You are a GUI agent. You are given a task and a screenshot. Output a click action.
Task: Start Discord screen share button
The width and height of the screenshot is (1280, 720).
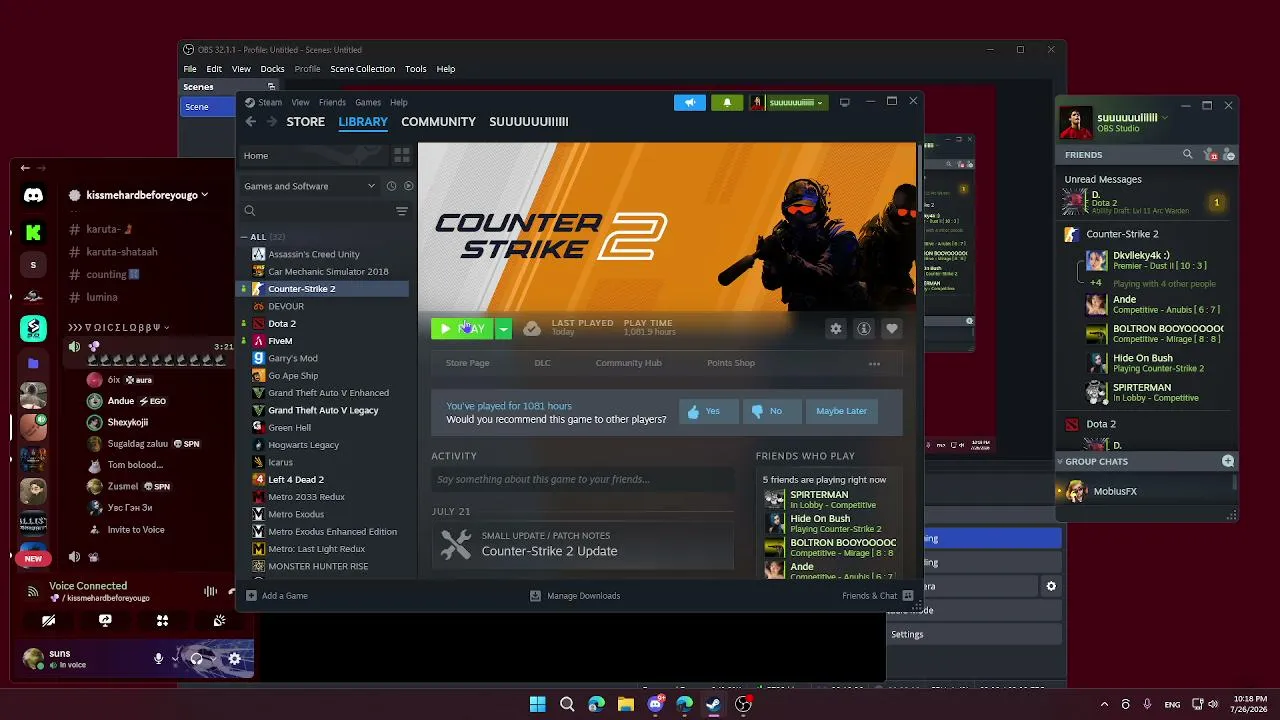pyautogui.click(x=105, y=621)
